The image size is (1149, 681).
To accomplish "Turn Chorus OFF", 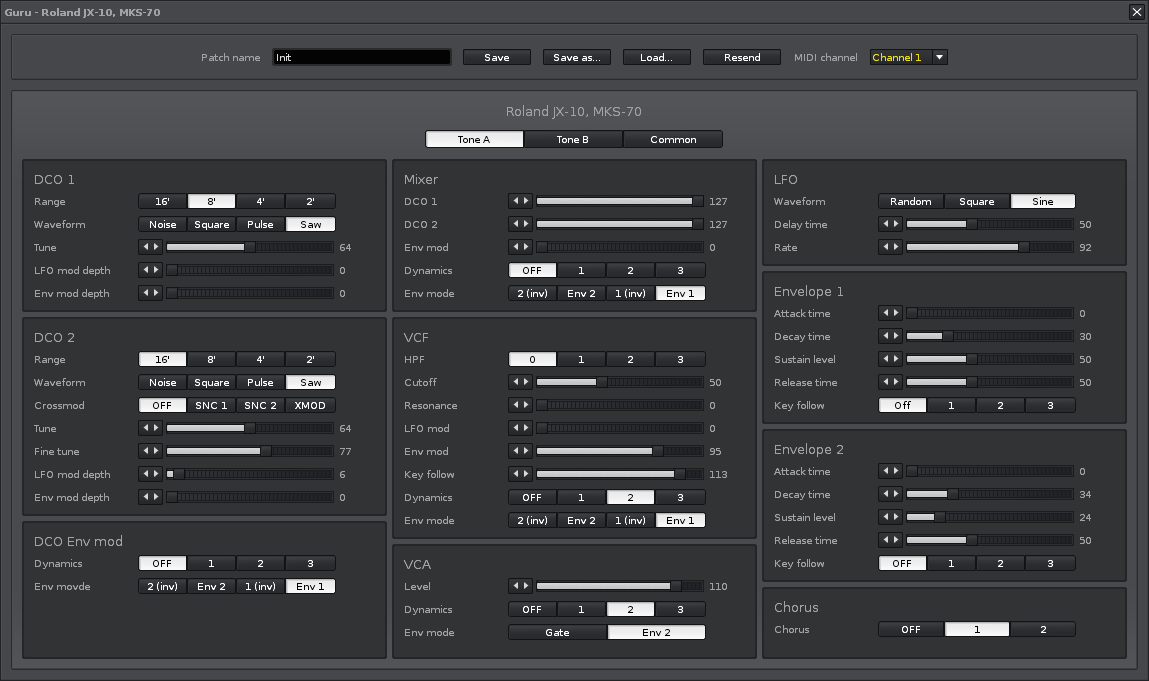I will pyautogui.click(x=911, y=629).
